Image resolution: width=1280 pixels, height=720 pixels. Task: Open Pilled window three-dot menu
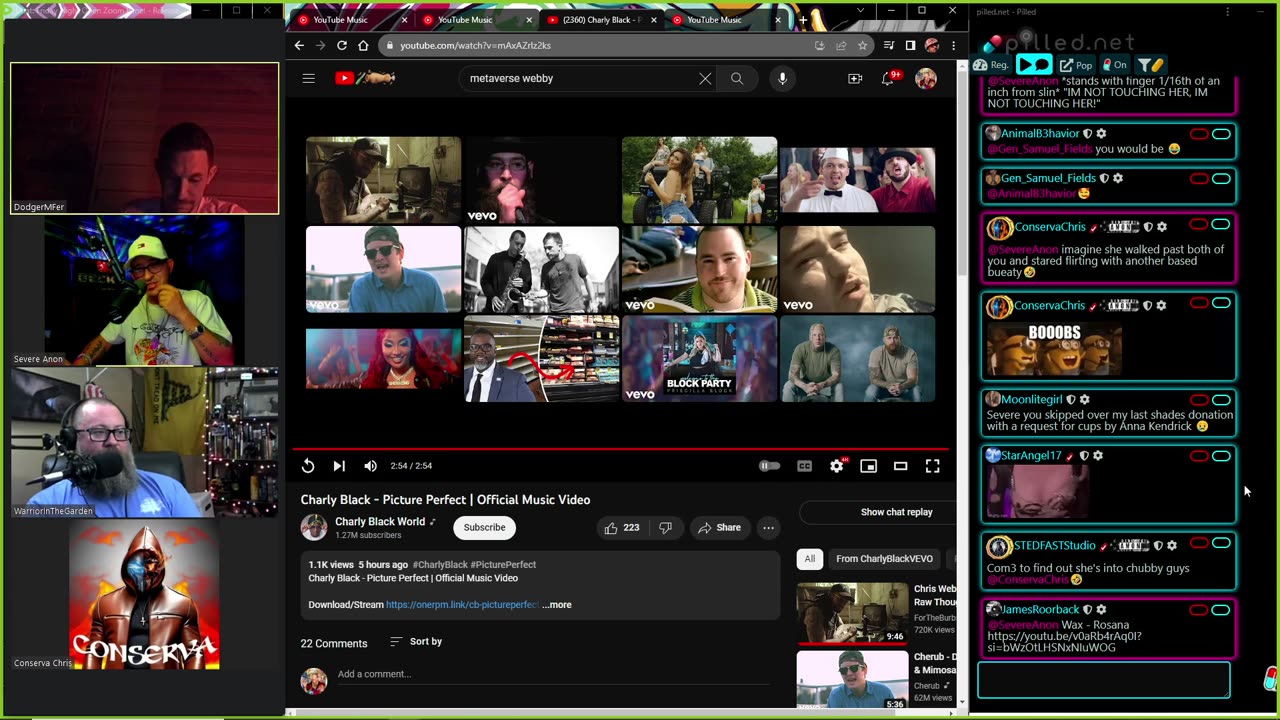(x=1228, y=12)
